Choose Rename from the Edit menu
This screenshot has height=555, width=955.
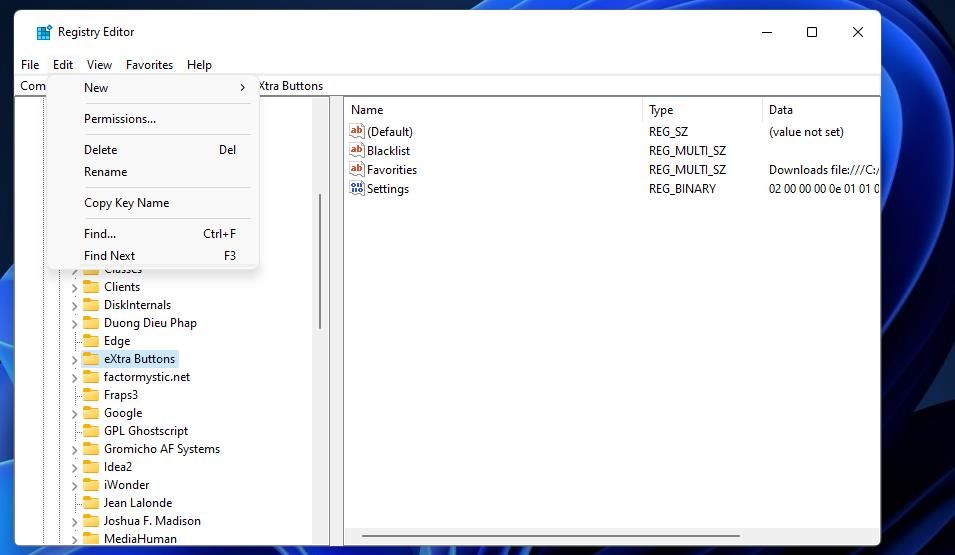click(x=153, y=172)
